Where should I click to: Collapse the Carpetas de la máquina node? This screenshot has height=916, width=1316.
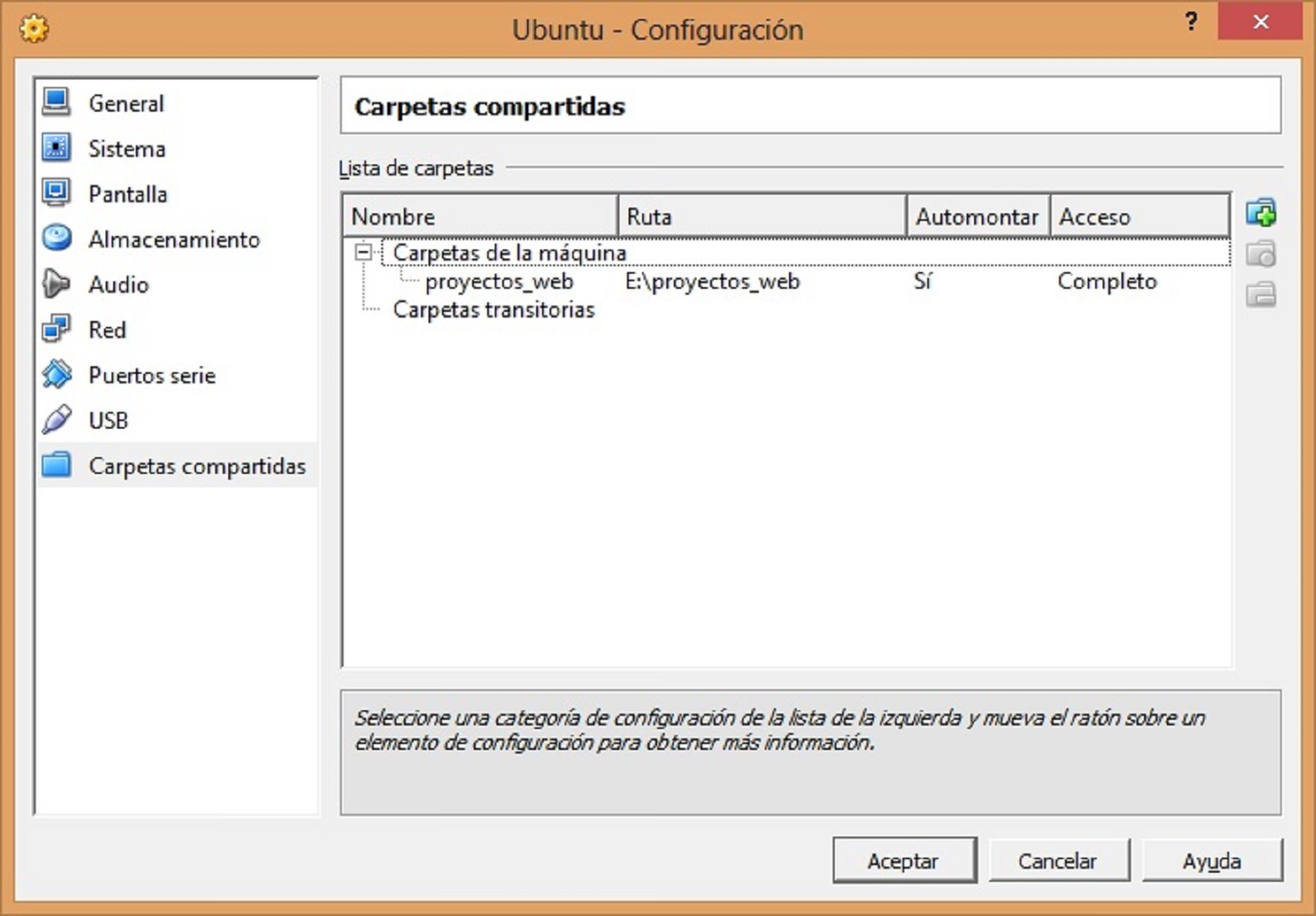click(x=363, y=252)
